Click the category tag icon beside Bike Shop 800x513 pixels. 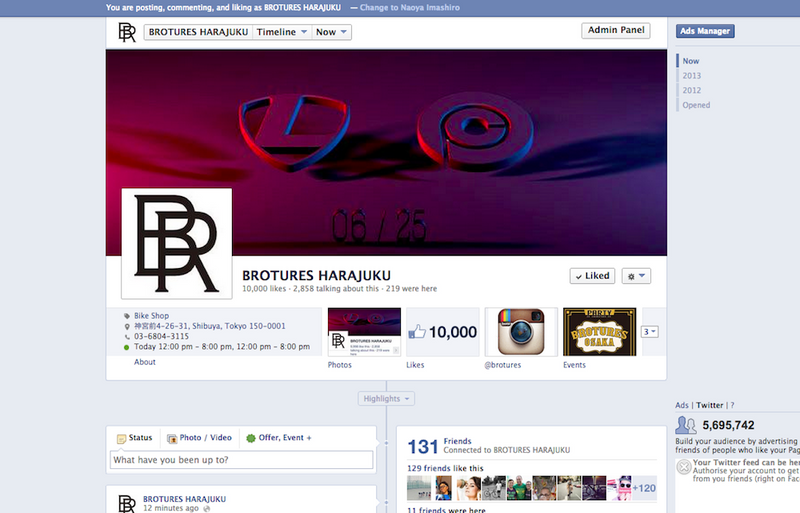tap(127, 316)
